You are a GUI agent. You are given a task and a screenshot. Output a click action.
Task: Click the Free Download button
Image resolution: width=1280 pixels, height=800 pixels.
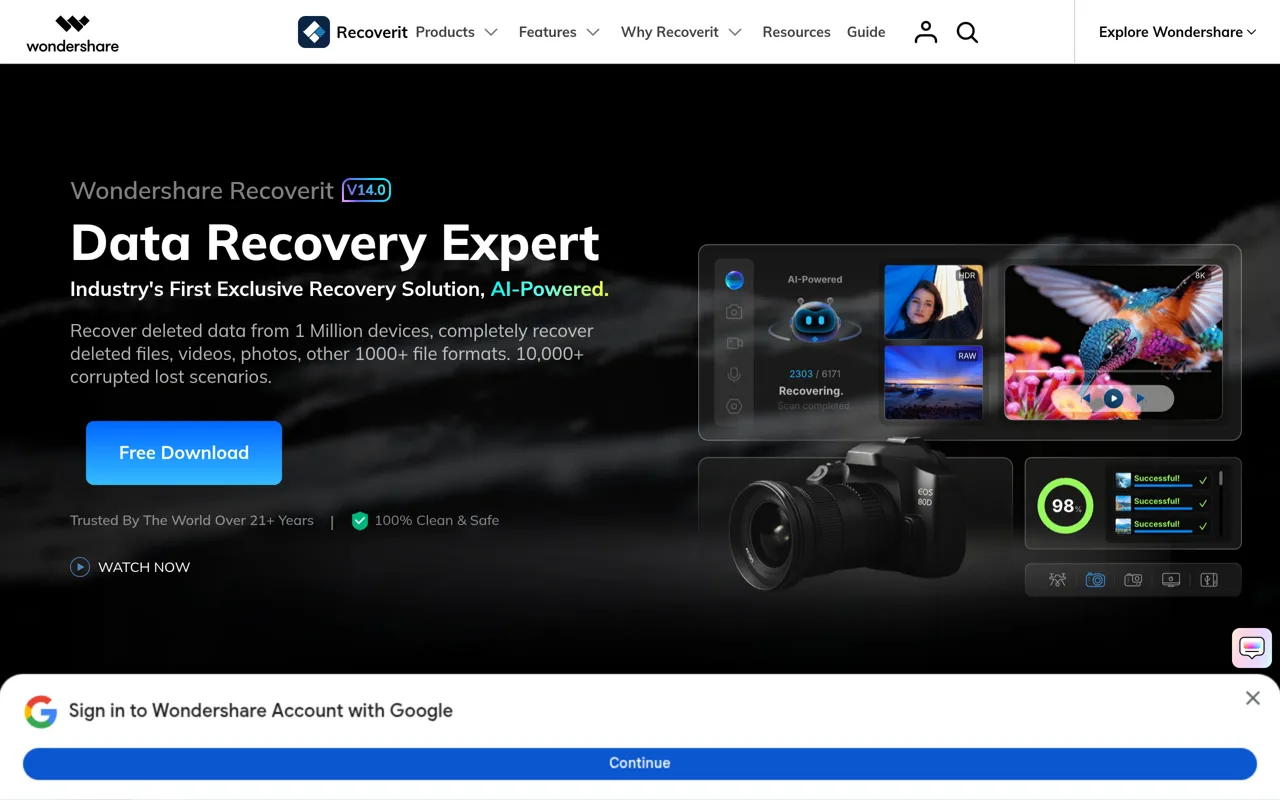click(x=184, y=453)
